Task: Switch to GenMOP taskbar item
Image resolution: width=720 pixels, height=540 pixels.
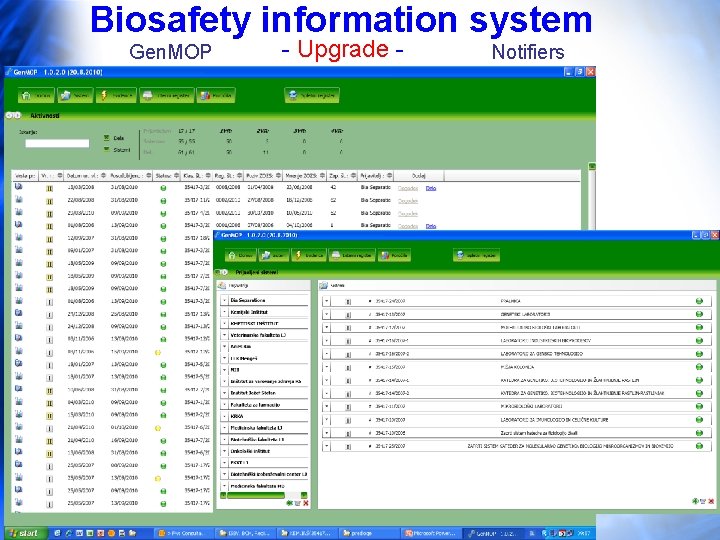Action: pos(491,533)
